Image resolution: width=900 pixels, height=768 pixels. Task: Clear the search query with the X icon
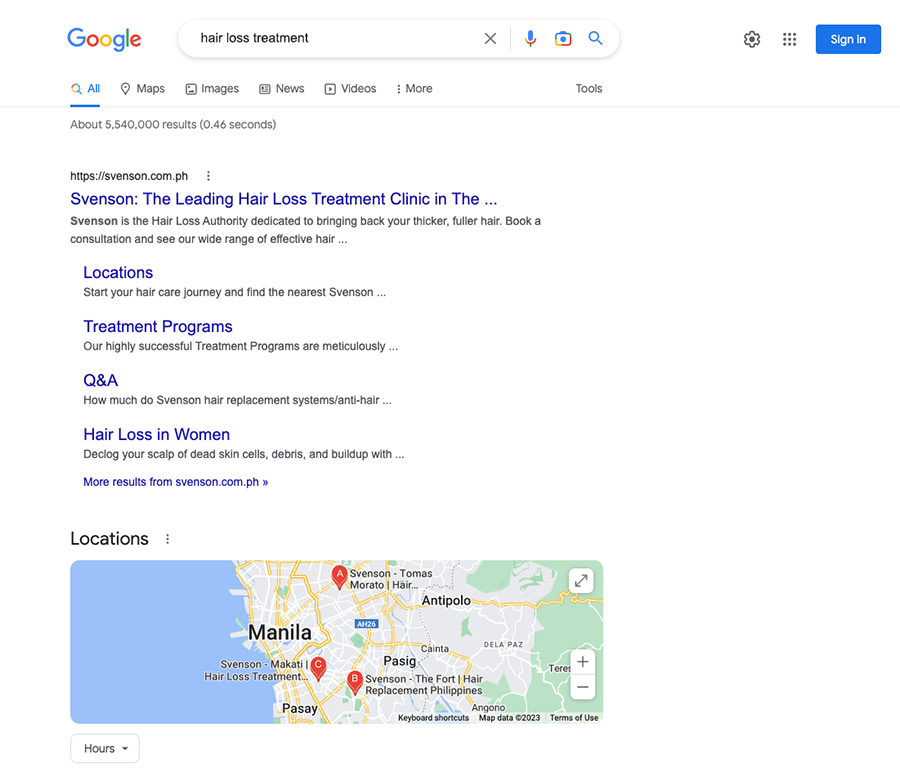[490, 38]
